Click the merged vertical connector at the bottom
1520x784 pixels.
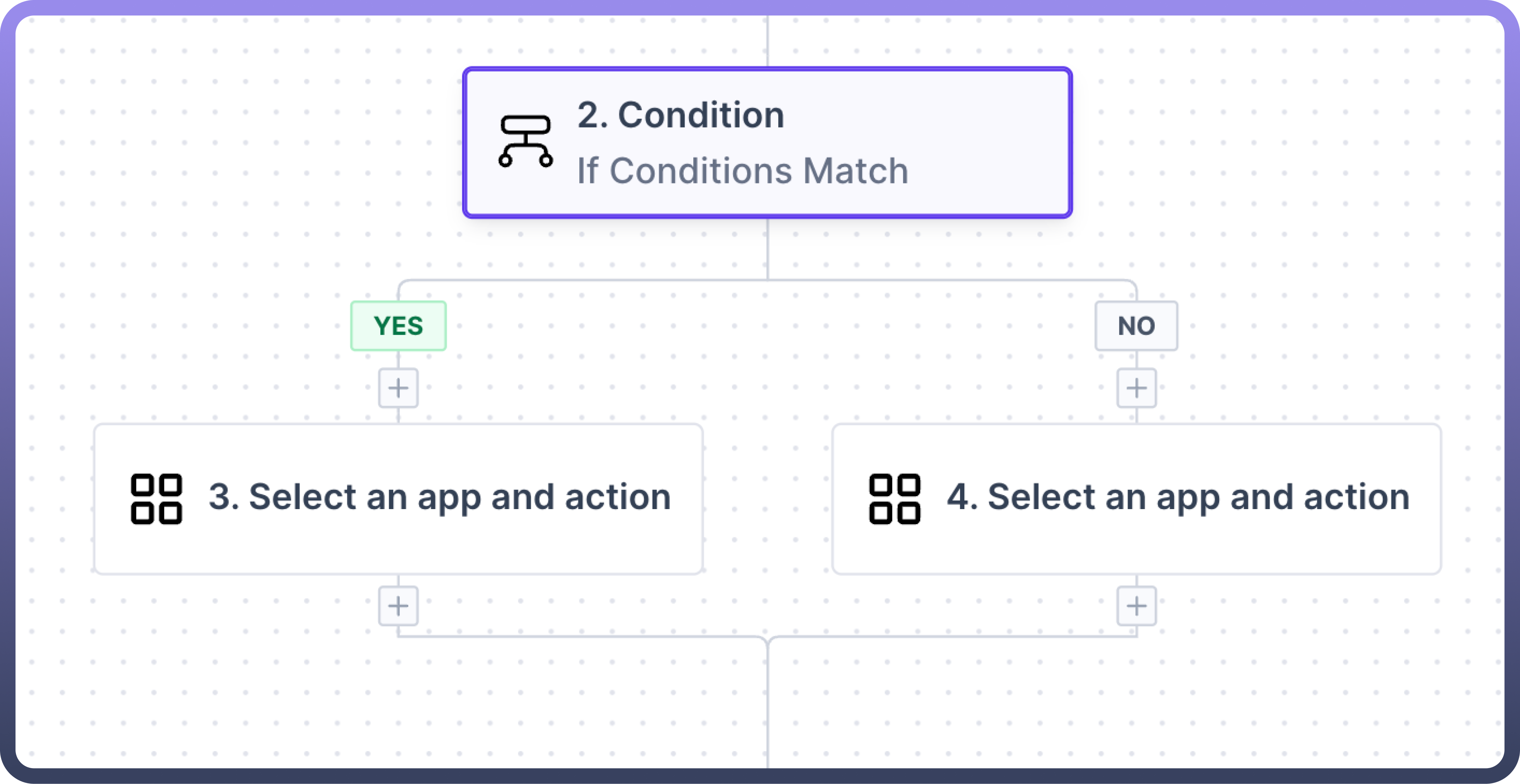(x=768, y=708)
